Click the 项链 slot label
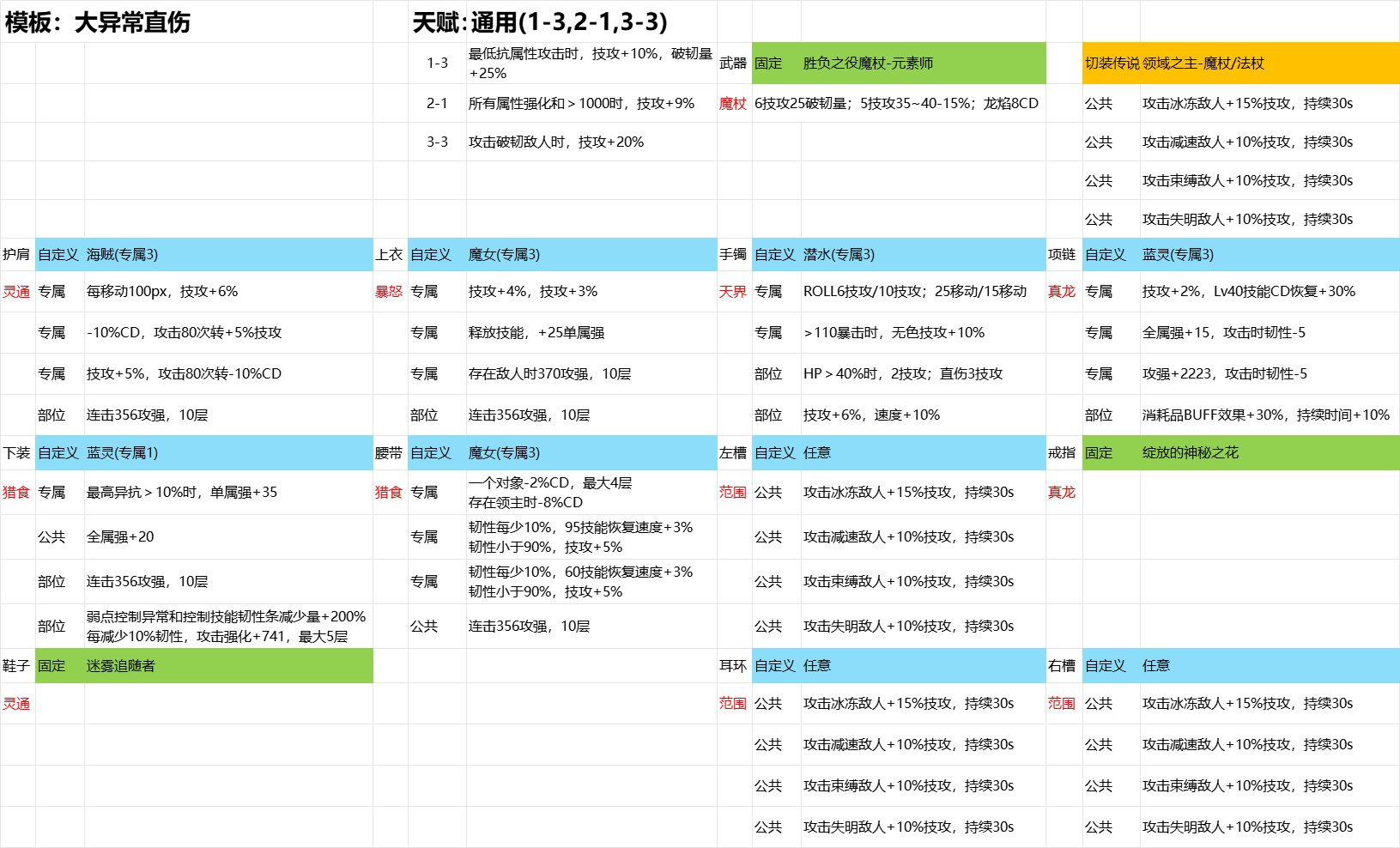1400x848 pixels. [x=1064, y=255]
